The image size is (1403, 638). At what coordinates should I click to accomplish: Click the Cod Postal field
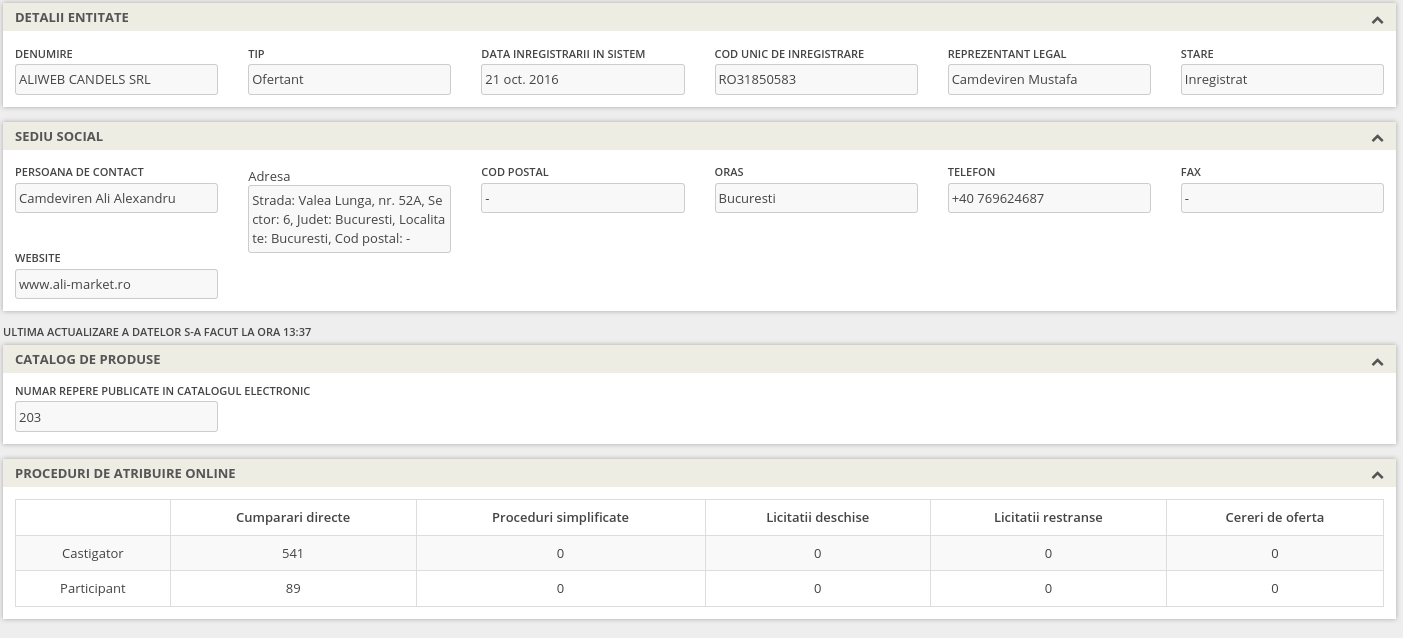[x=583, y=198]
